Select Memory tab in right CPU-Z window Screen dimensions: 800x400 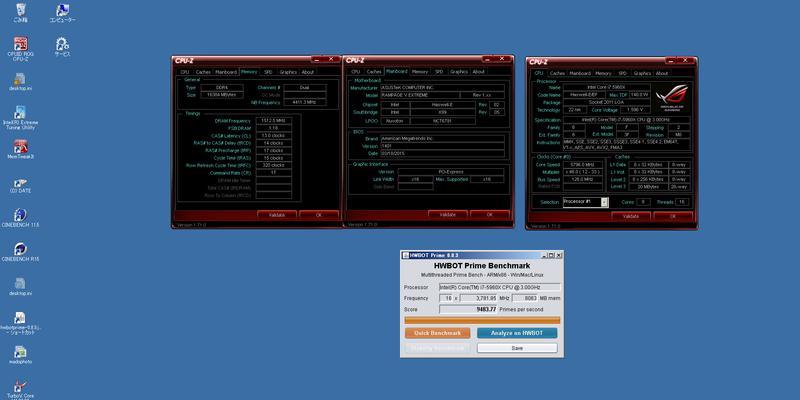[x=603, y=73]
